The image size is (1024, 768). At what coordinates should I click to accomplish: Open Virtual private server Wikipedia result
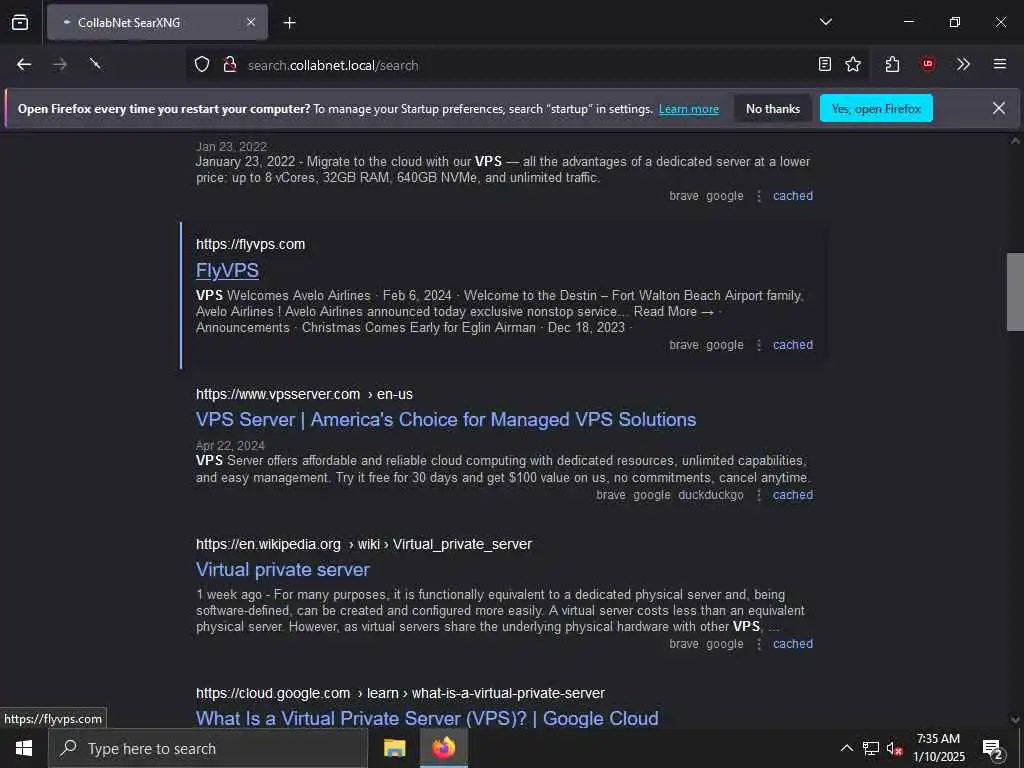[x=283, y=569]
